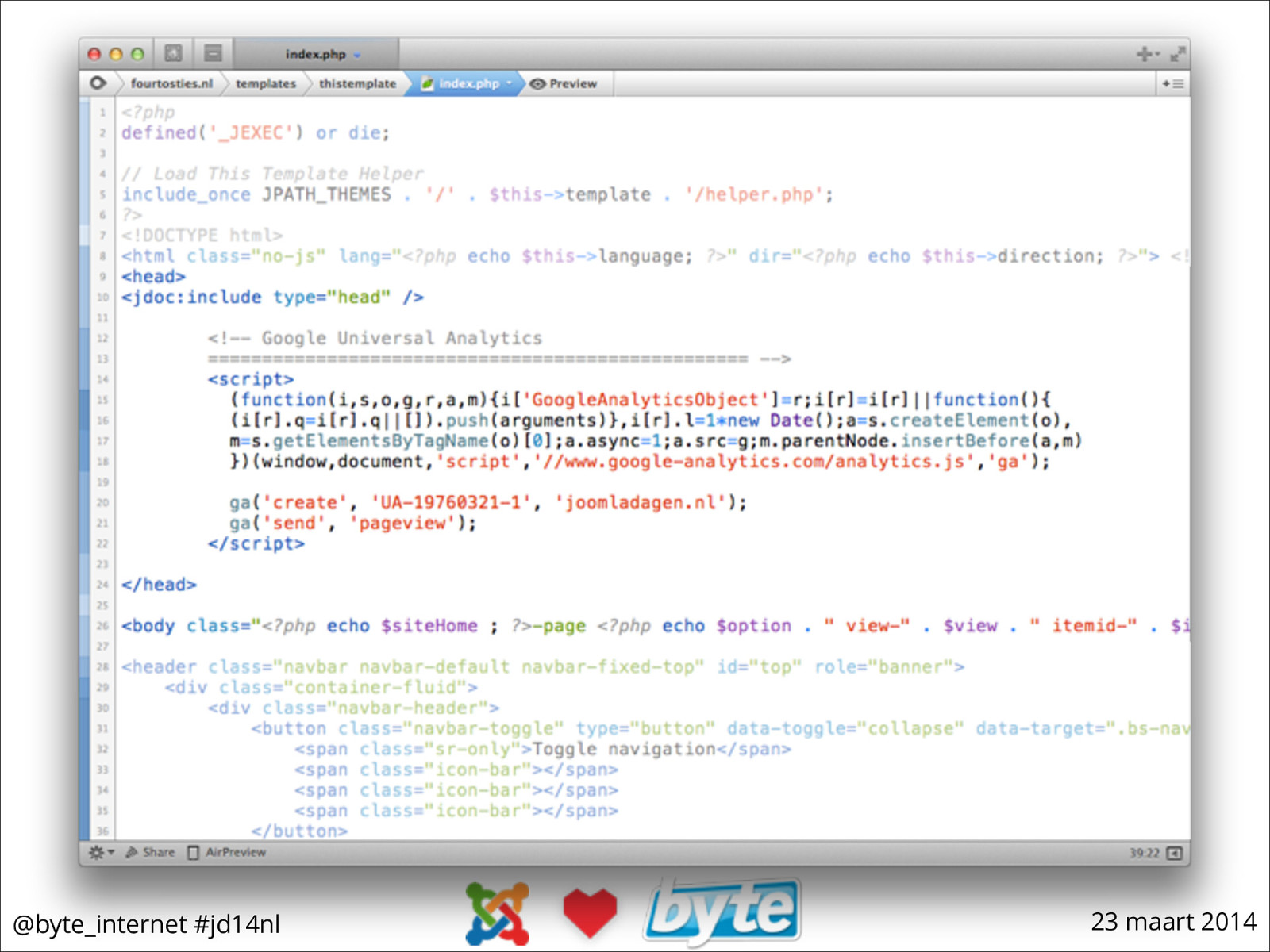
Task: Click line number 26 in the gutter
Action: pos(102,626)
